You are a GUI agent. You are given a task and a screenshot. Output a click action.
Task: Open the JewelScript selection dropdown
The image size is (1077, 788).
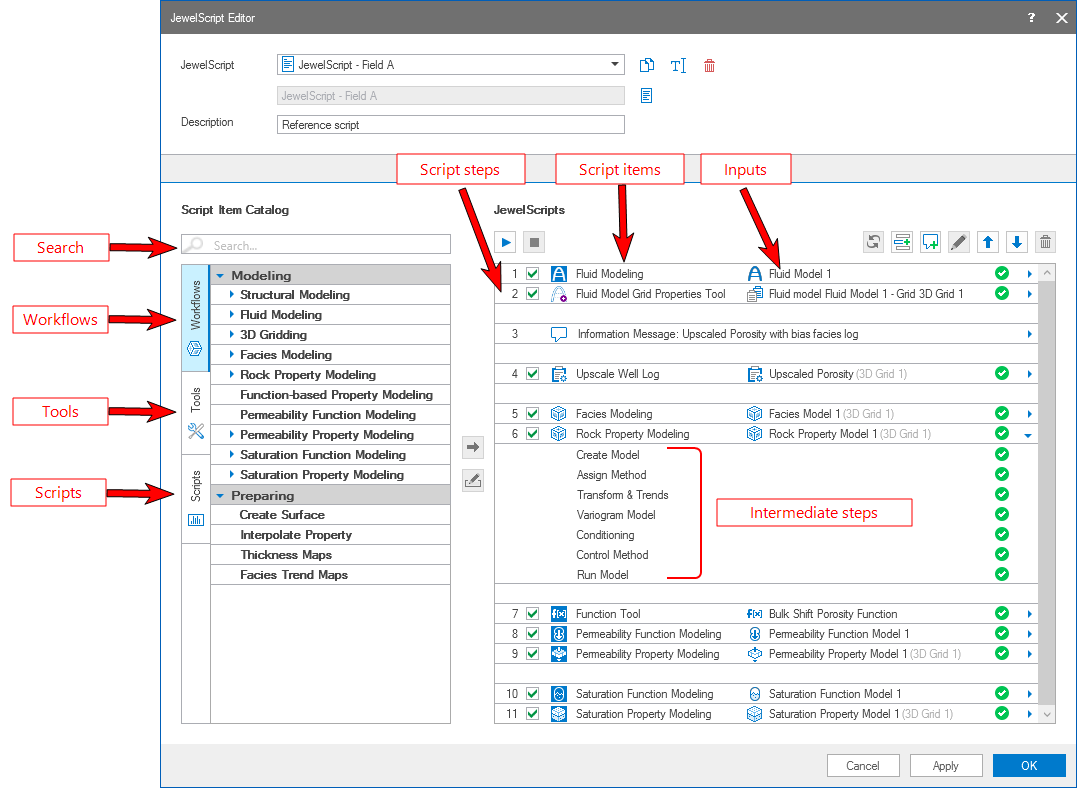[x=614, y=65]
